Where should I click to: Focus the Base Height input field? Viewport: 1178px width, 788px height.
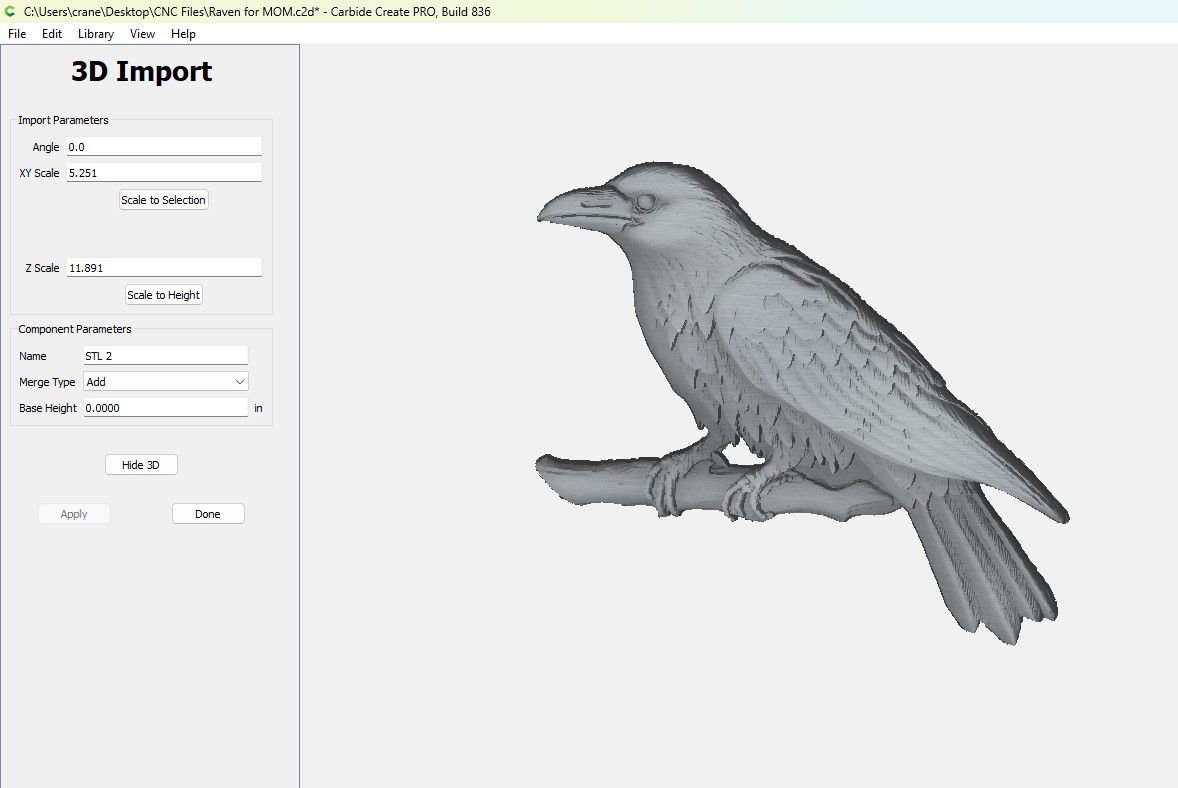[x=165, y=408]
